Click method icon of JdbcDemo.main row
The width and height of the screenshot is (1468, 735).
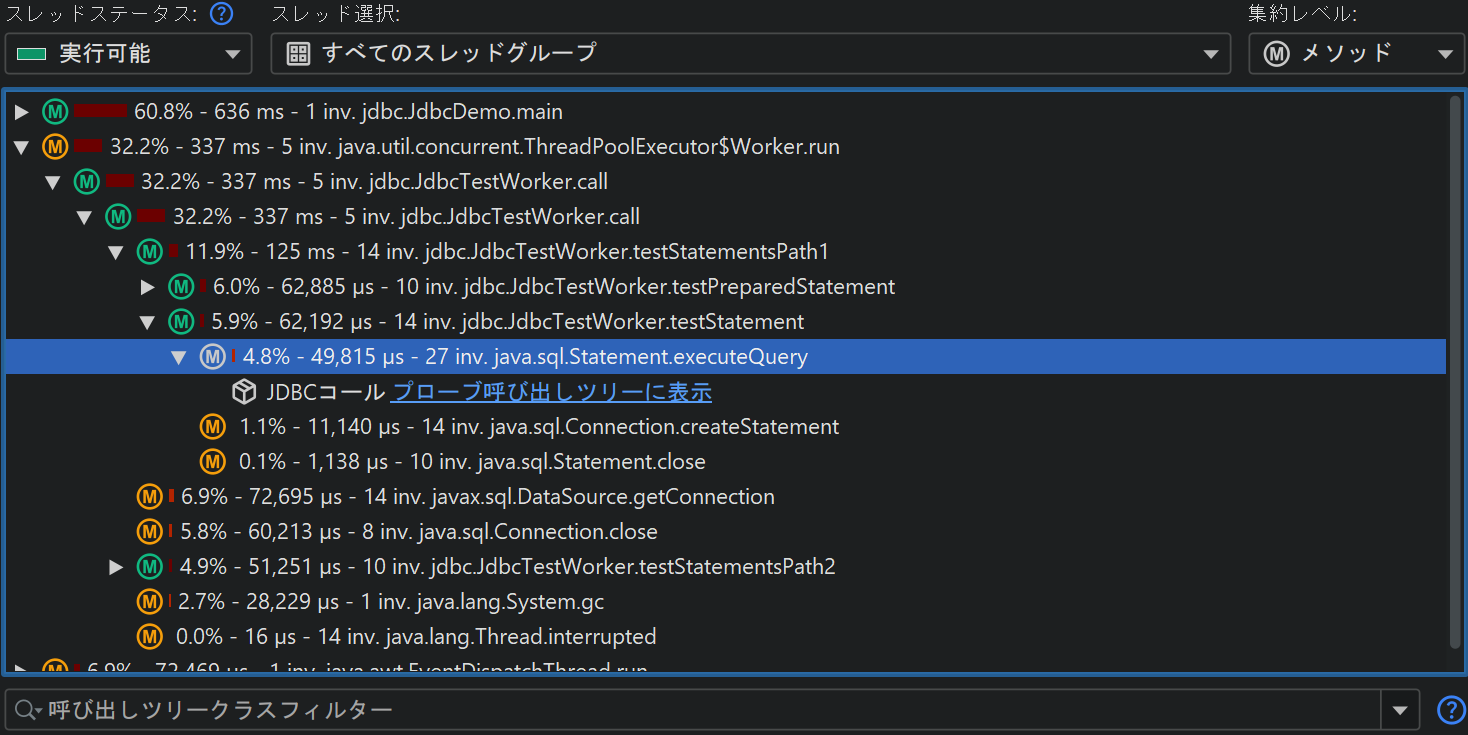55,112
